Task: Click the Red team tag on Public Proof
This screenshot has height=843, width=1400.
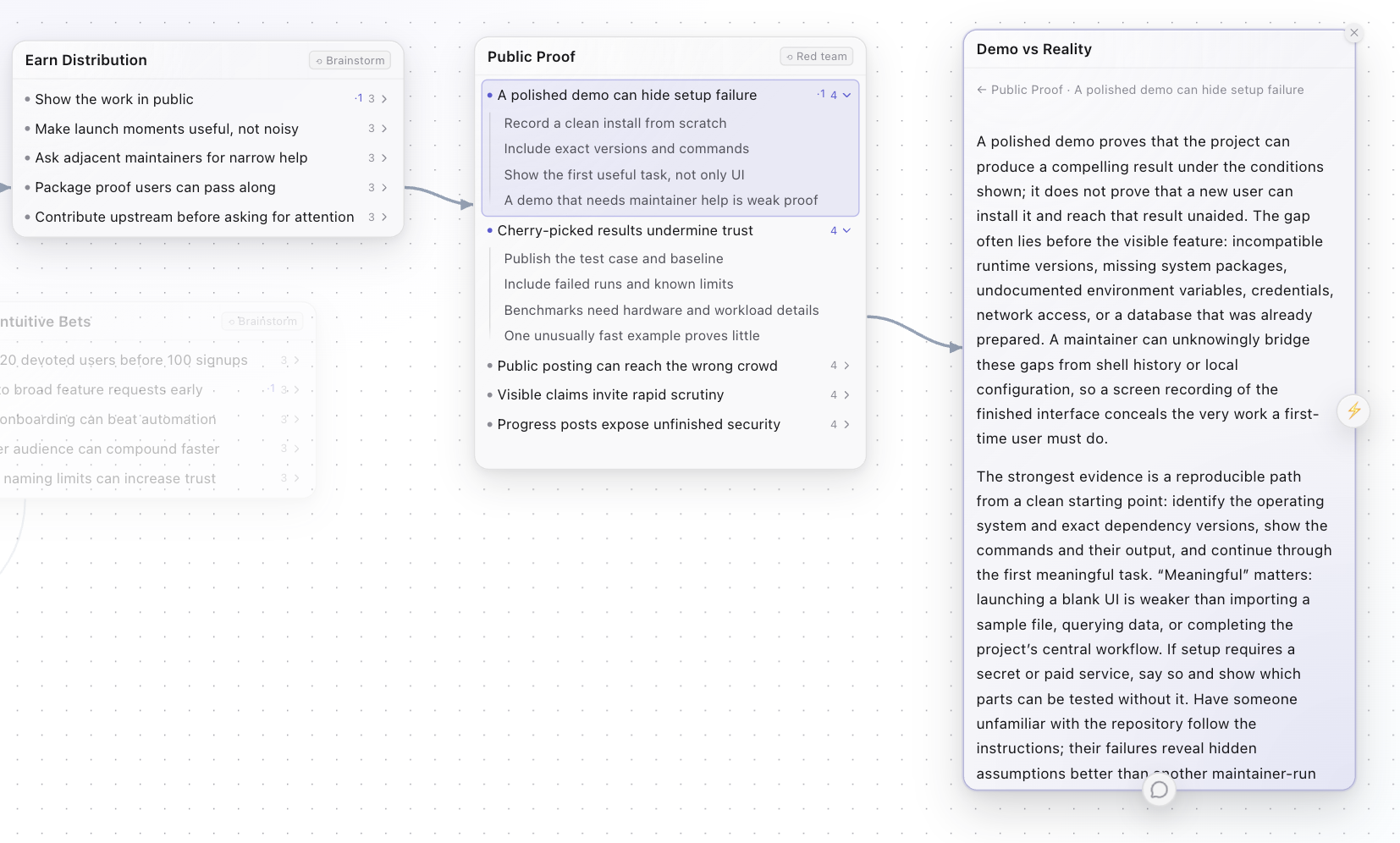Action: coord(817,57)
